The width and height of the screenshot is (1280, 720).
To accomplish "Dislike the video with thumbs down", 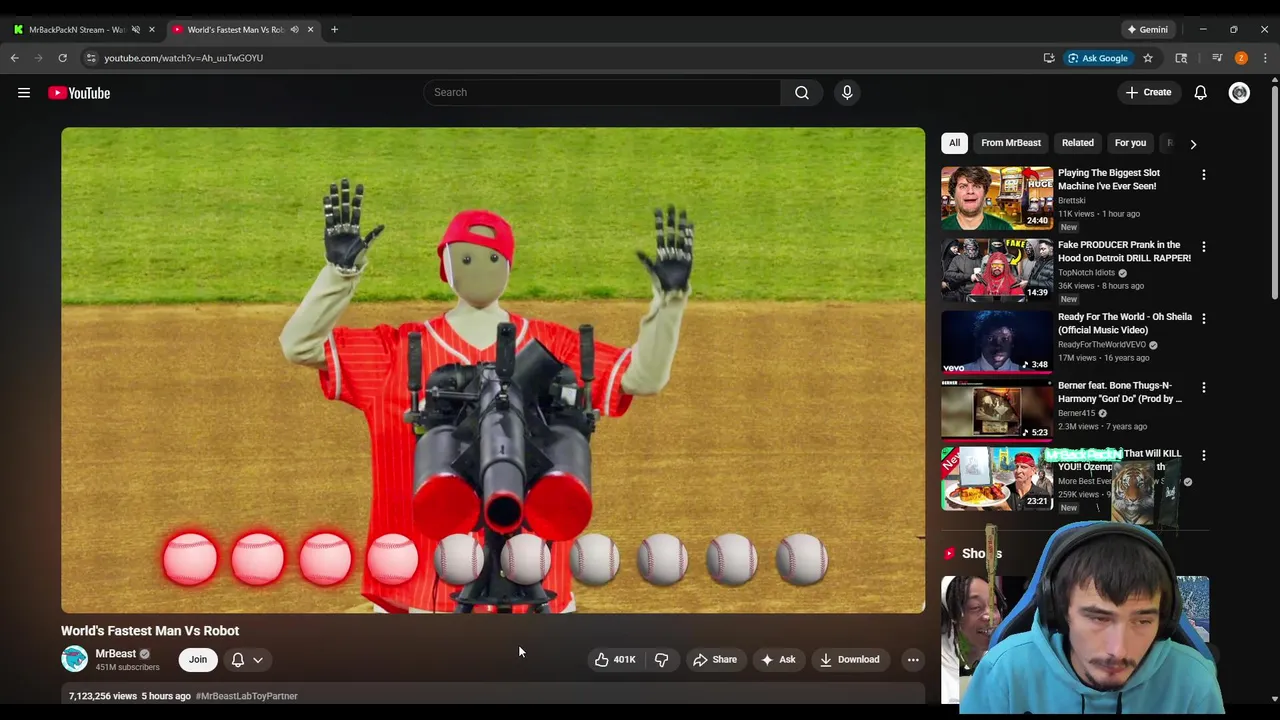I will (x=661, y=659).
